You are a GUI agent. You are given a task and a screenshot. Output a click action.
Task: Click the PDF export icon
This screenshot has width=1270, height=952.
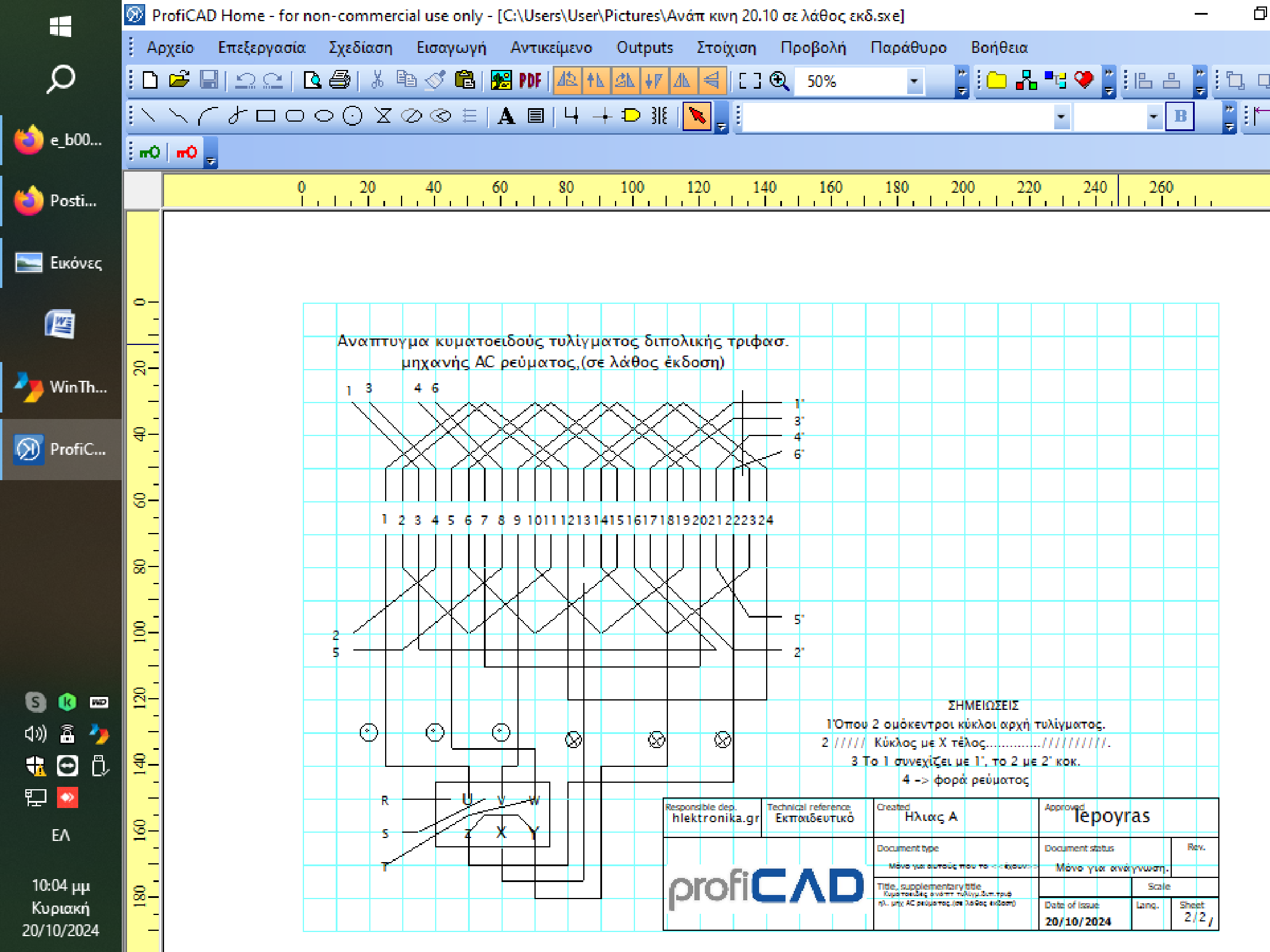pos(530,81)
